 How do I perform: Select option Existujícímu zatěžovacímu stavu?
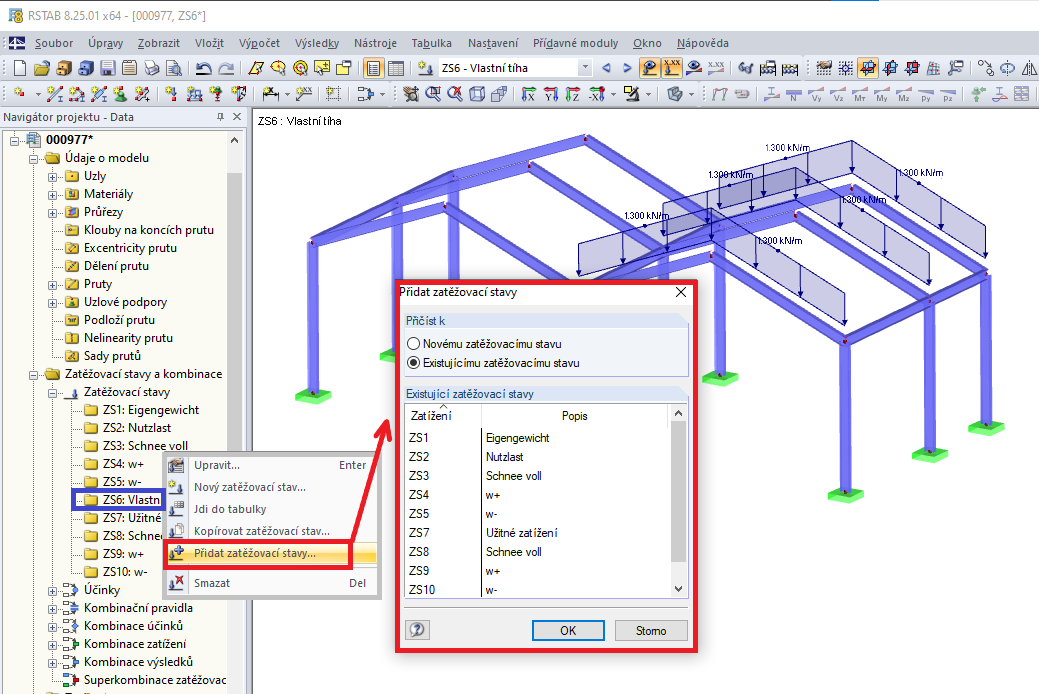[494, 363]
